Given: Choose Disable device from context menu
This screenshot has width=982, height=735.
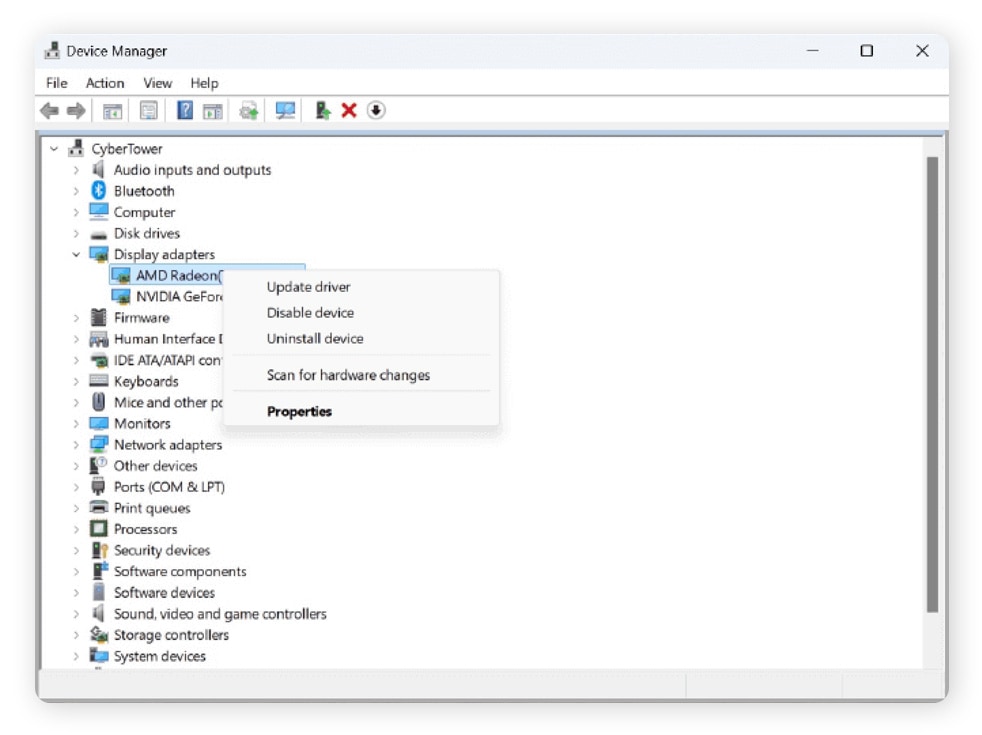Looking at the screenshot, I should (361, 312).
